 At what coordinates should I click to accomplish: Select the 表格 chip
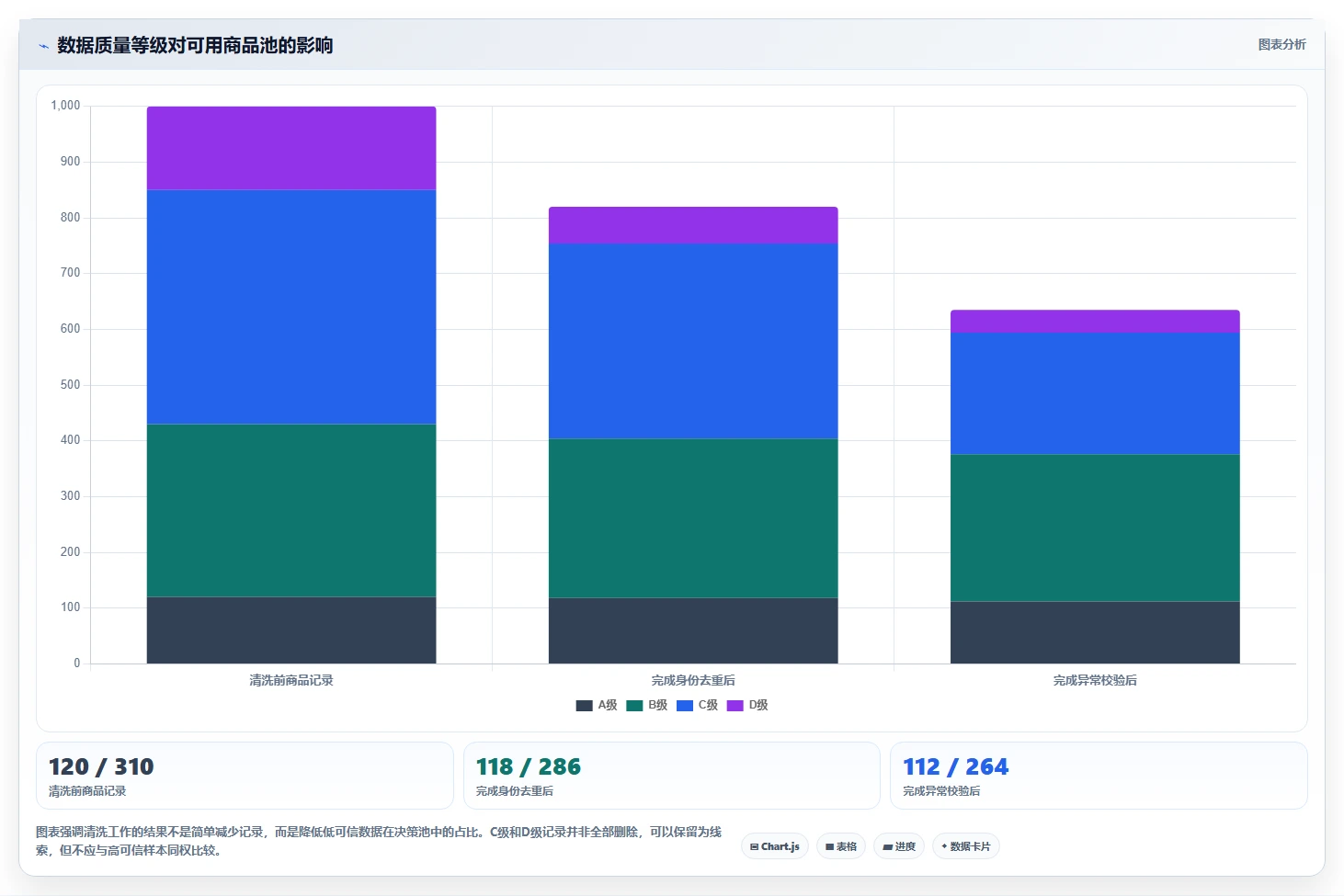pyautogui.click(x=841, y=846)
